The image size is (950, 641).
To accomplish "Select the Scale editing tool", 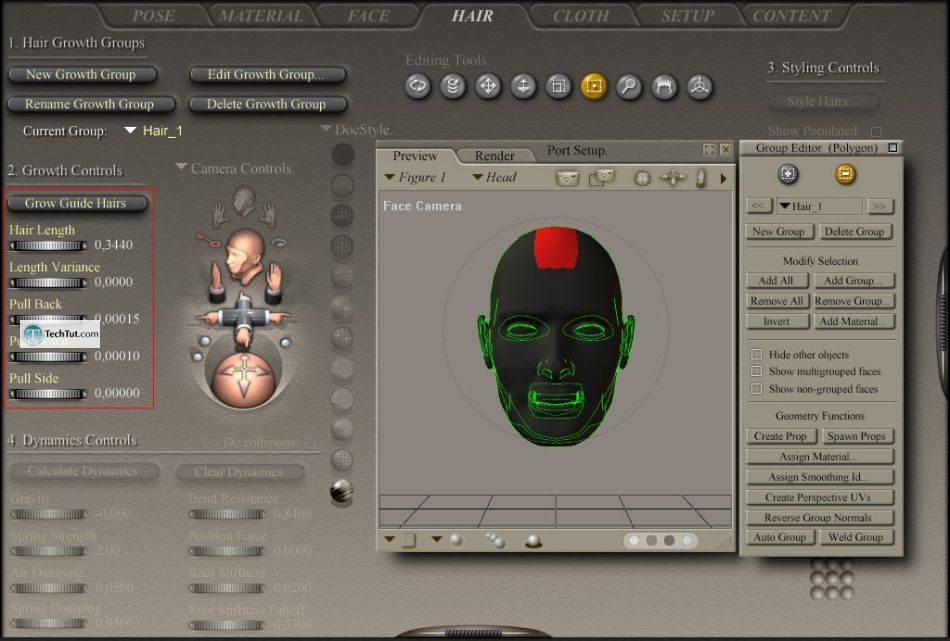I will 558,86.
